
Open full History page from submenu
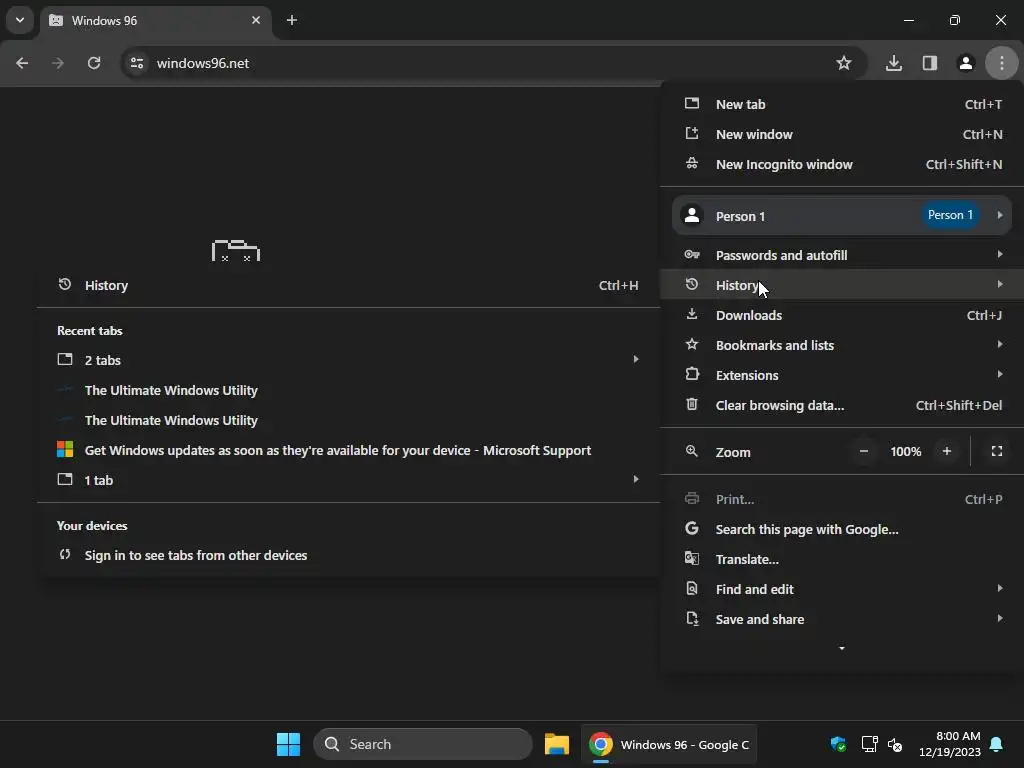[x=348, y=285]
